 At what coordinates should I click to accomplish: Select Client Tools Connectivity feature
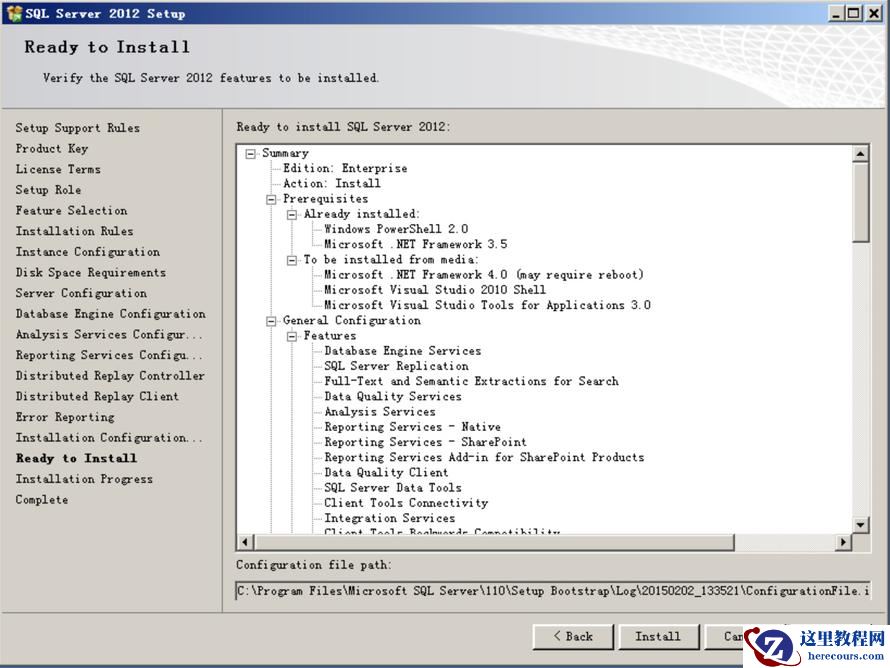[406, 503]
